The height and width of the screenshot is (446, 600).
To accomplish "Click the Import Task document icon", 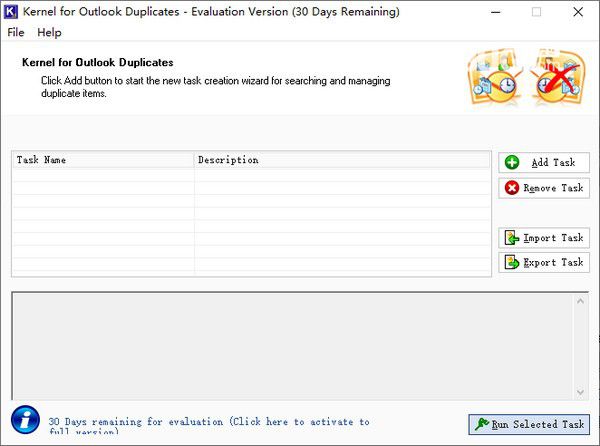I will coord(512,238).
